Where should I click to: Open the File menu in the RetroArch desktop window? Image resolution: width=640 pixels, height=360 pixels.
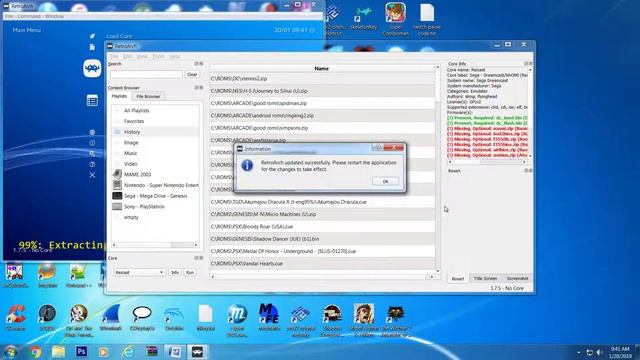point(114,56)
